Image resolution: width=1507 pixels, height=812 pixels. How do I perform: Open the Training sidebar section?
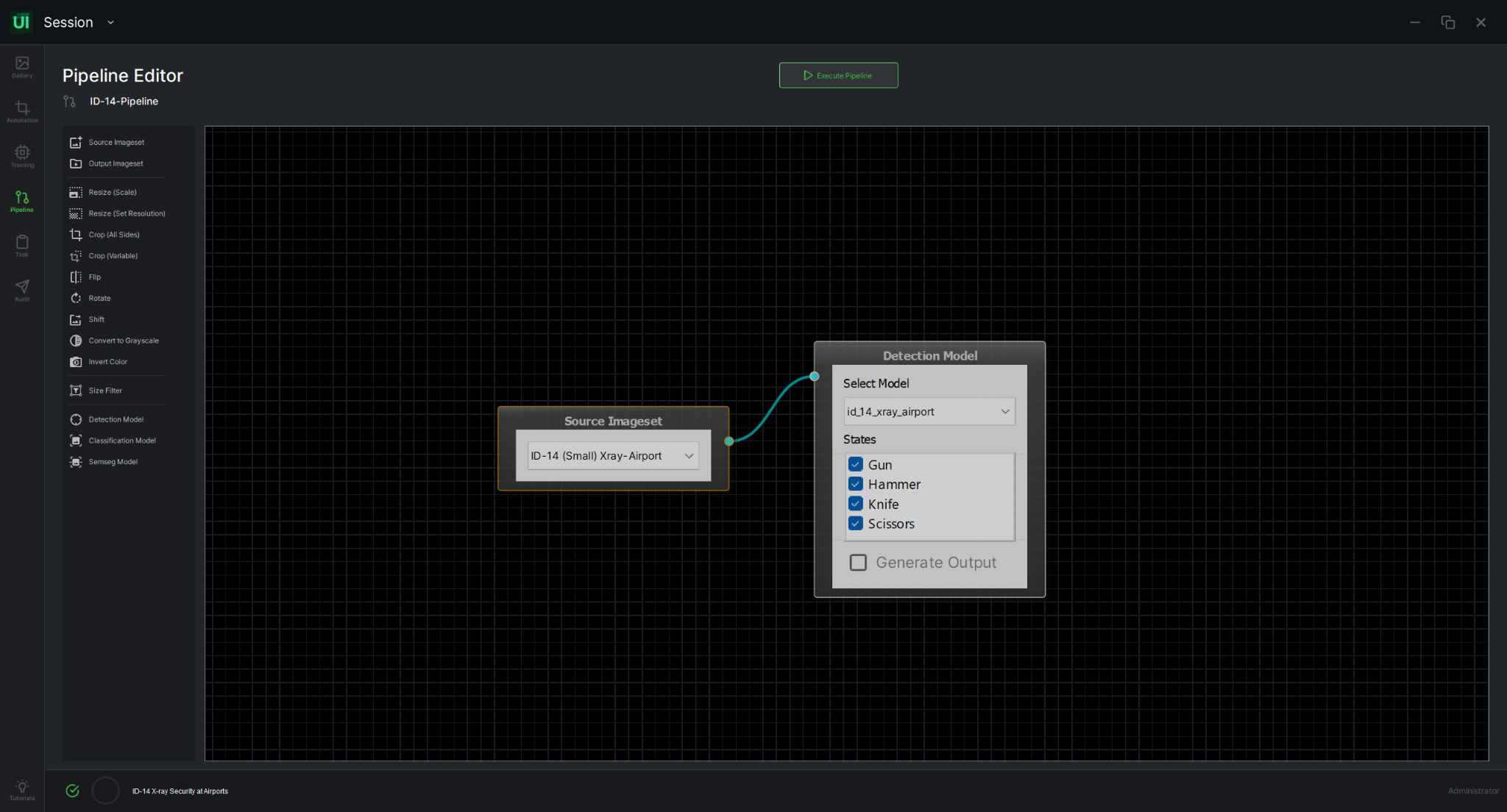(x=22, y=156)
